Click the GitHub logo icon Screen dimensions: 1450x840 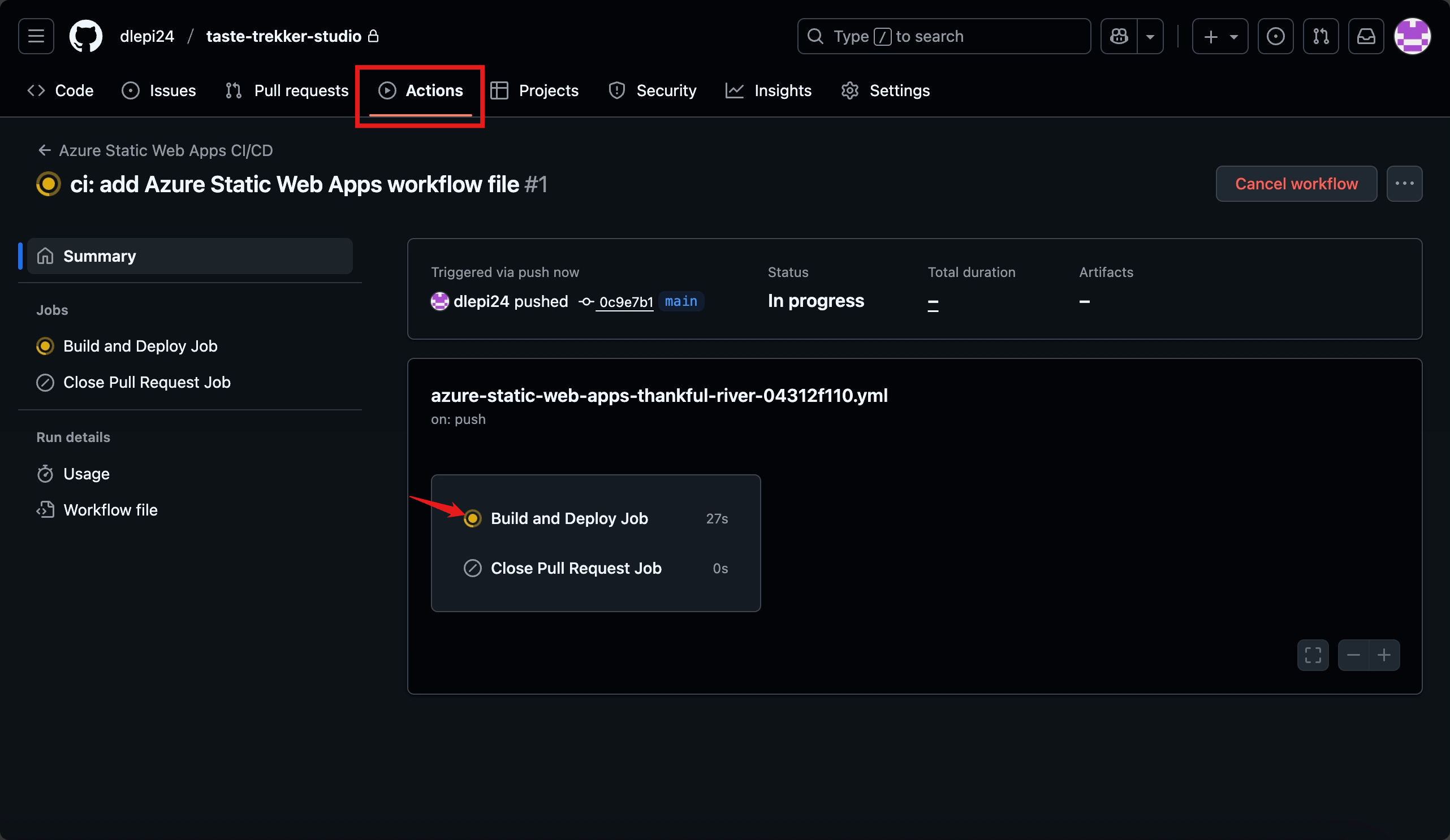pyautogui.click(x=86, y=36)
